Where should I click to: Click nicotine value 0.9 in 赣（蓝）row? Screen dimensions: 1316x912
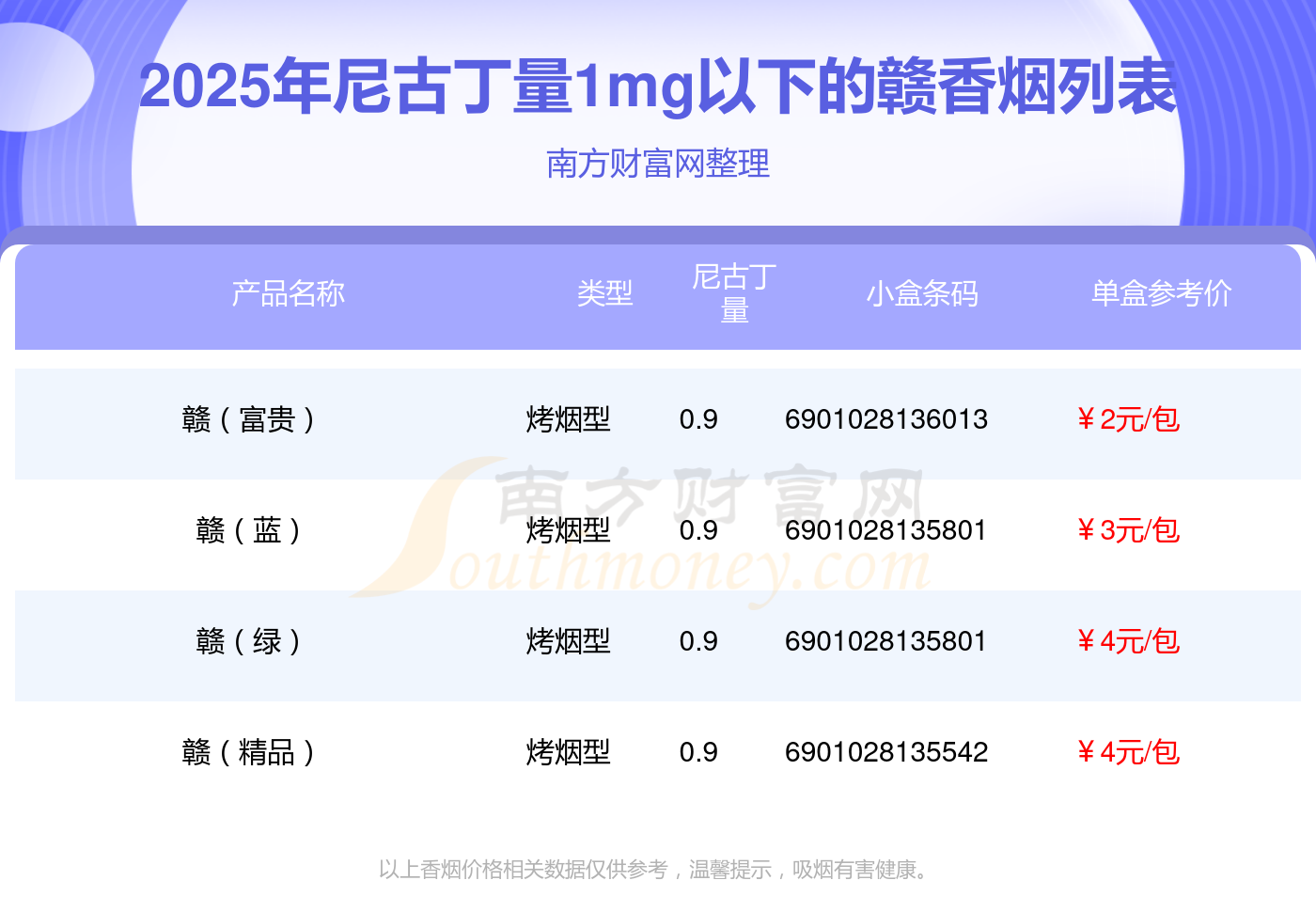point(698,530)
